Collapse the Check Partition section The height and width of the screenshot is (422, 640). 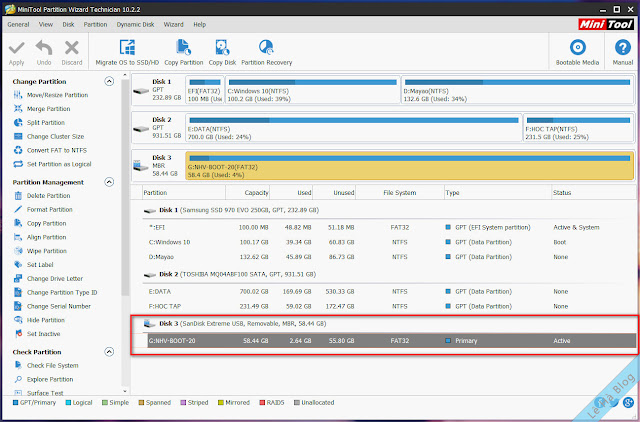point(109,352)
